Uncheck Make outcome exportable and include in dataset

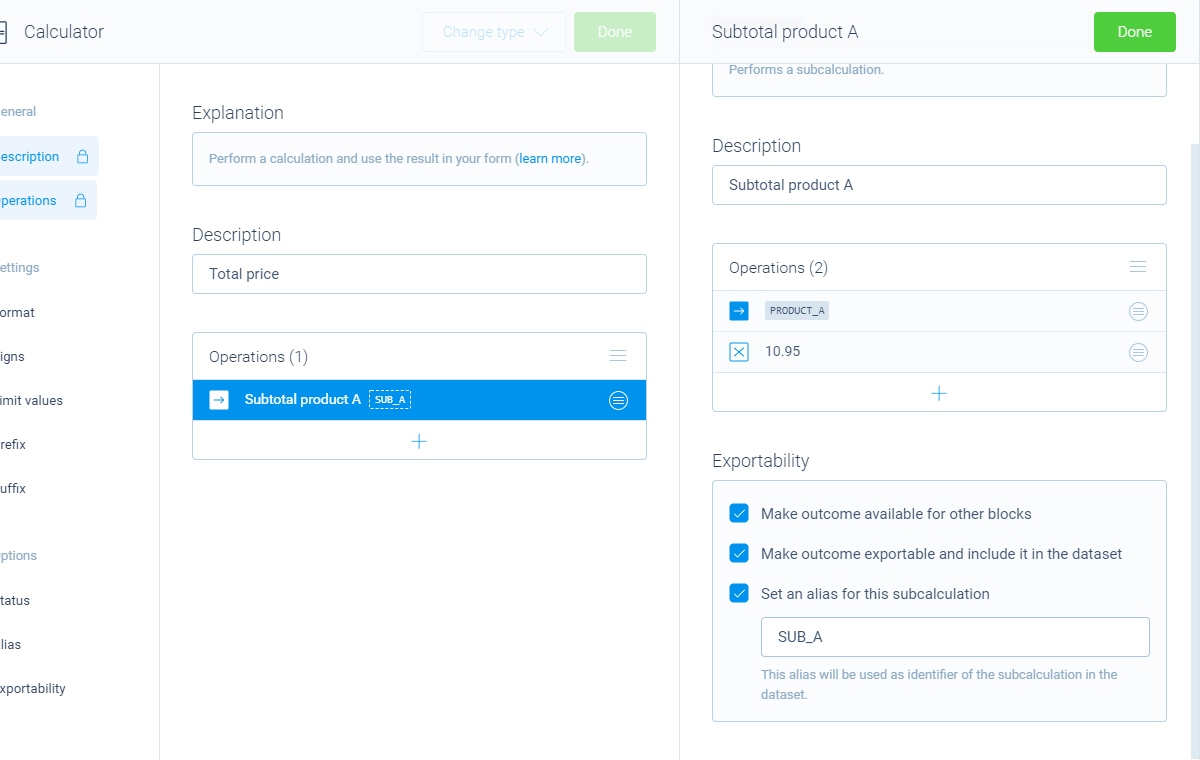coord(739,554)
